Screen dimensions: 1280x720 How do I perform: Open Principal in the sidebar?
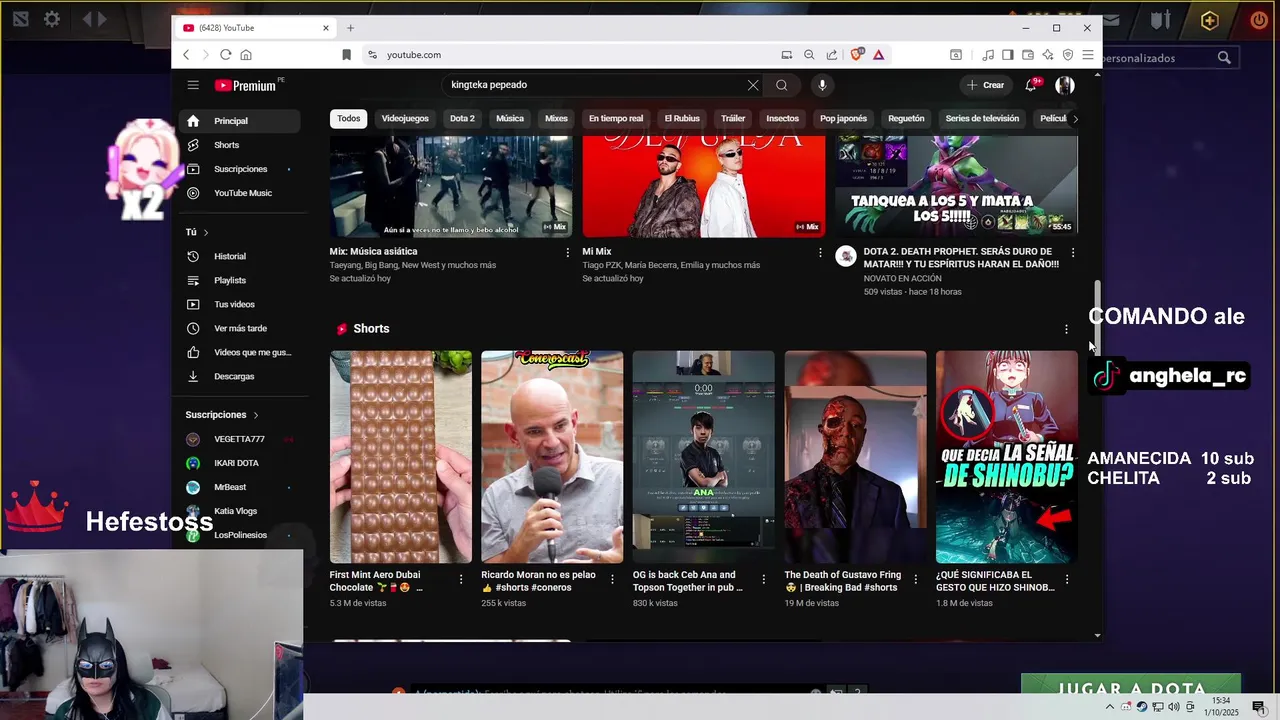[240, 121]
